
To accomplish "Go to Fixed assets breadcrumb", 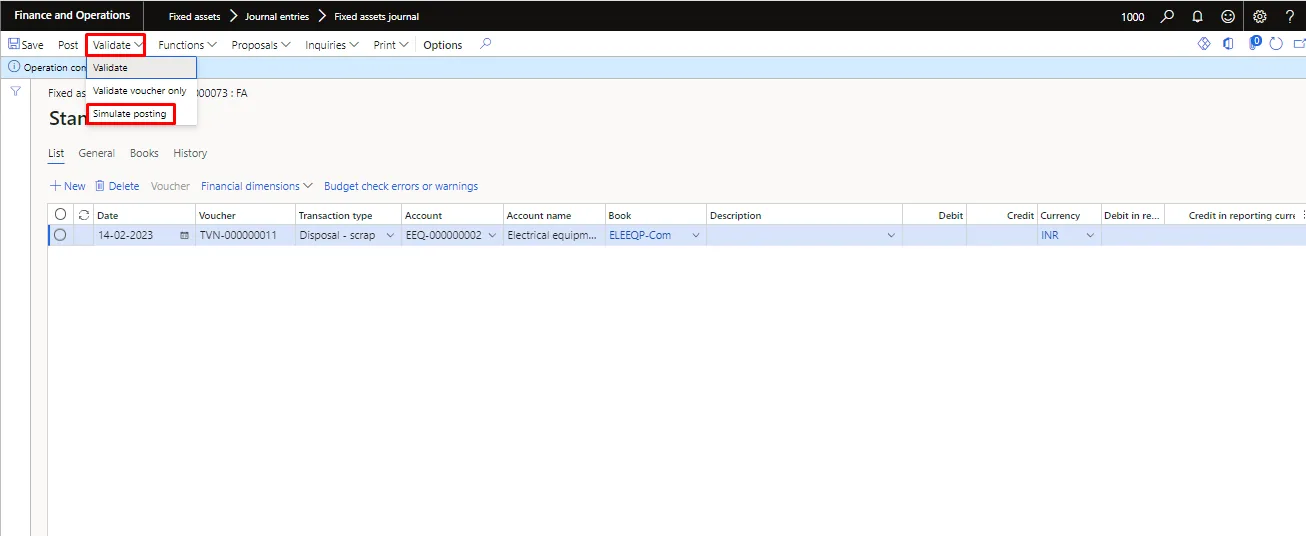I will coord(194,16).
